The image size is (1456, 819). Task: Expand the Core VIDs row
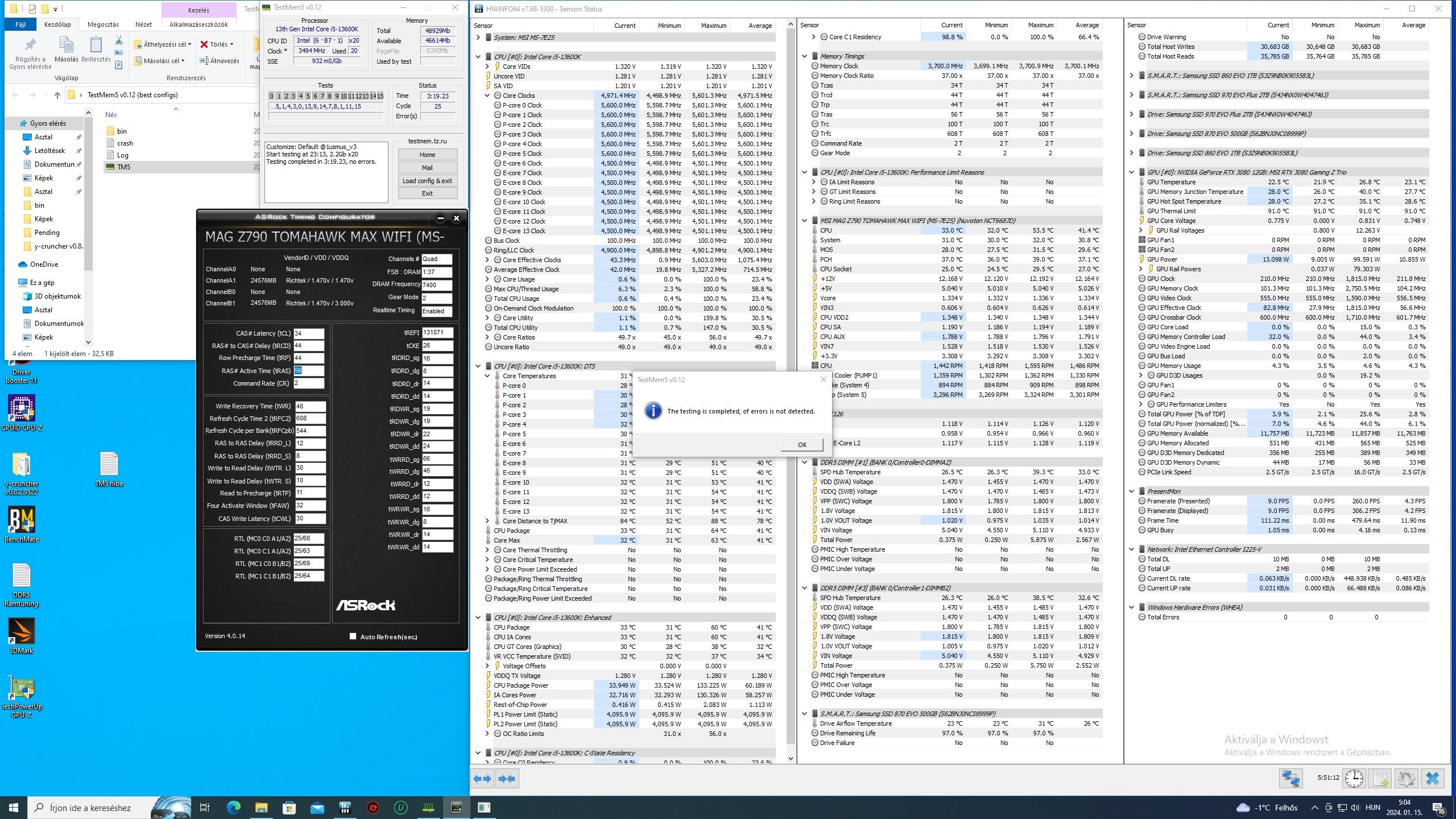[x=487, y=67]
